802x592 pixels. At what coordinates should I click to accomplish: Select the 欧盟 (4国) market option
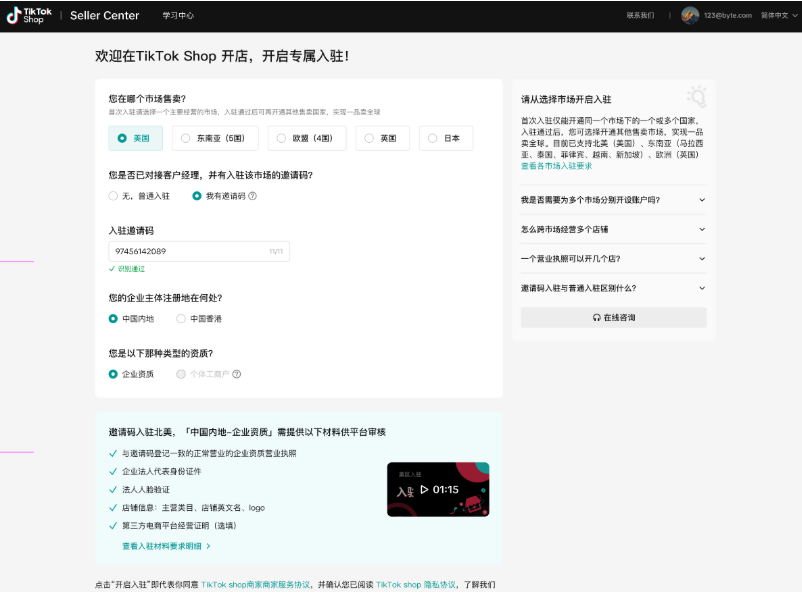pyautogui.click(x=307, y=138)
